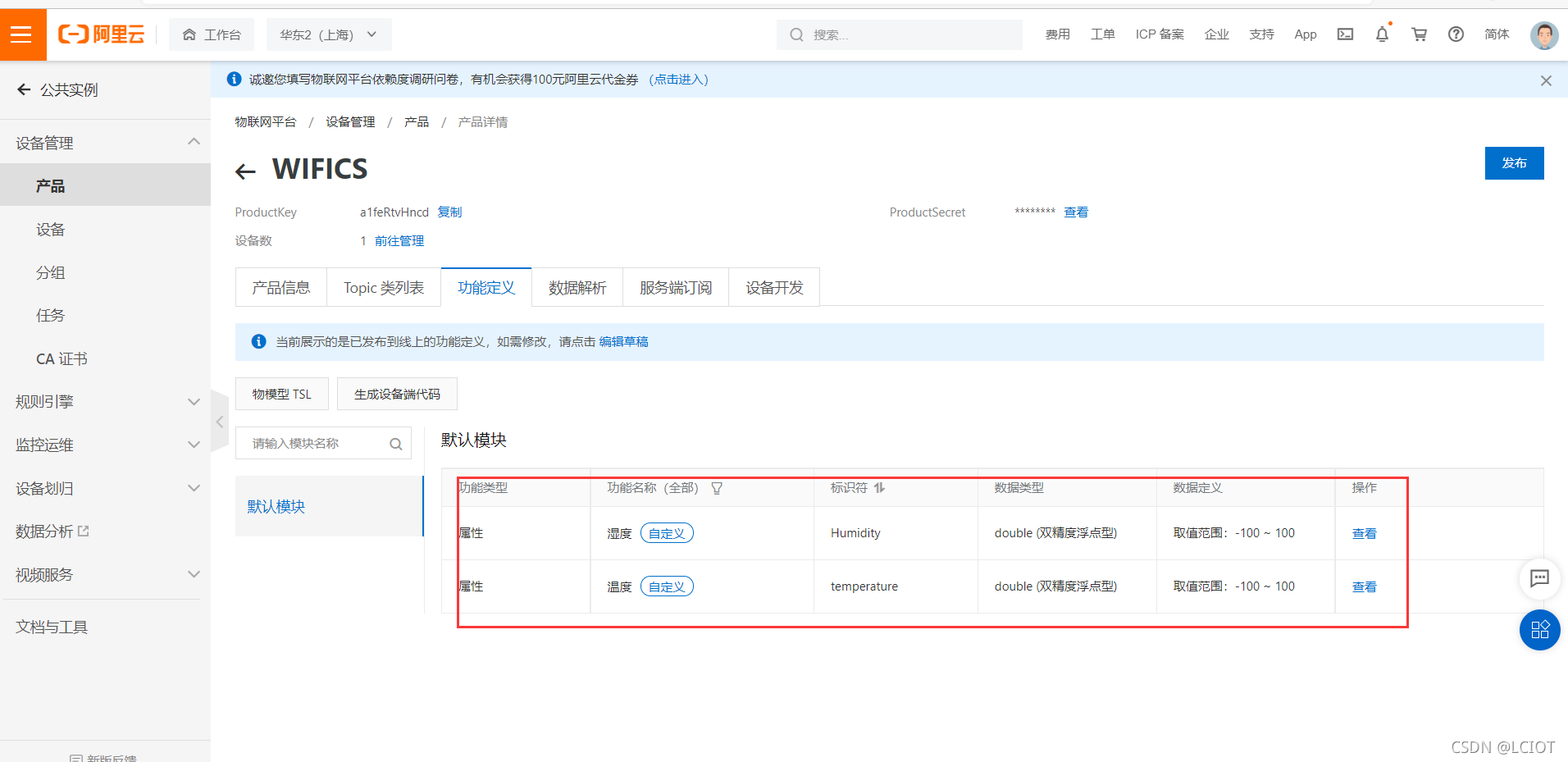Image resolution: width=1568 pixels, height=762 pixels.
Task: Reveal ProductSecret with 查看
Action: click(1076, 212)
